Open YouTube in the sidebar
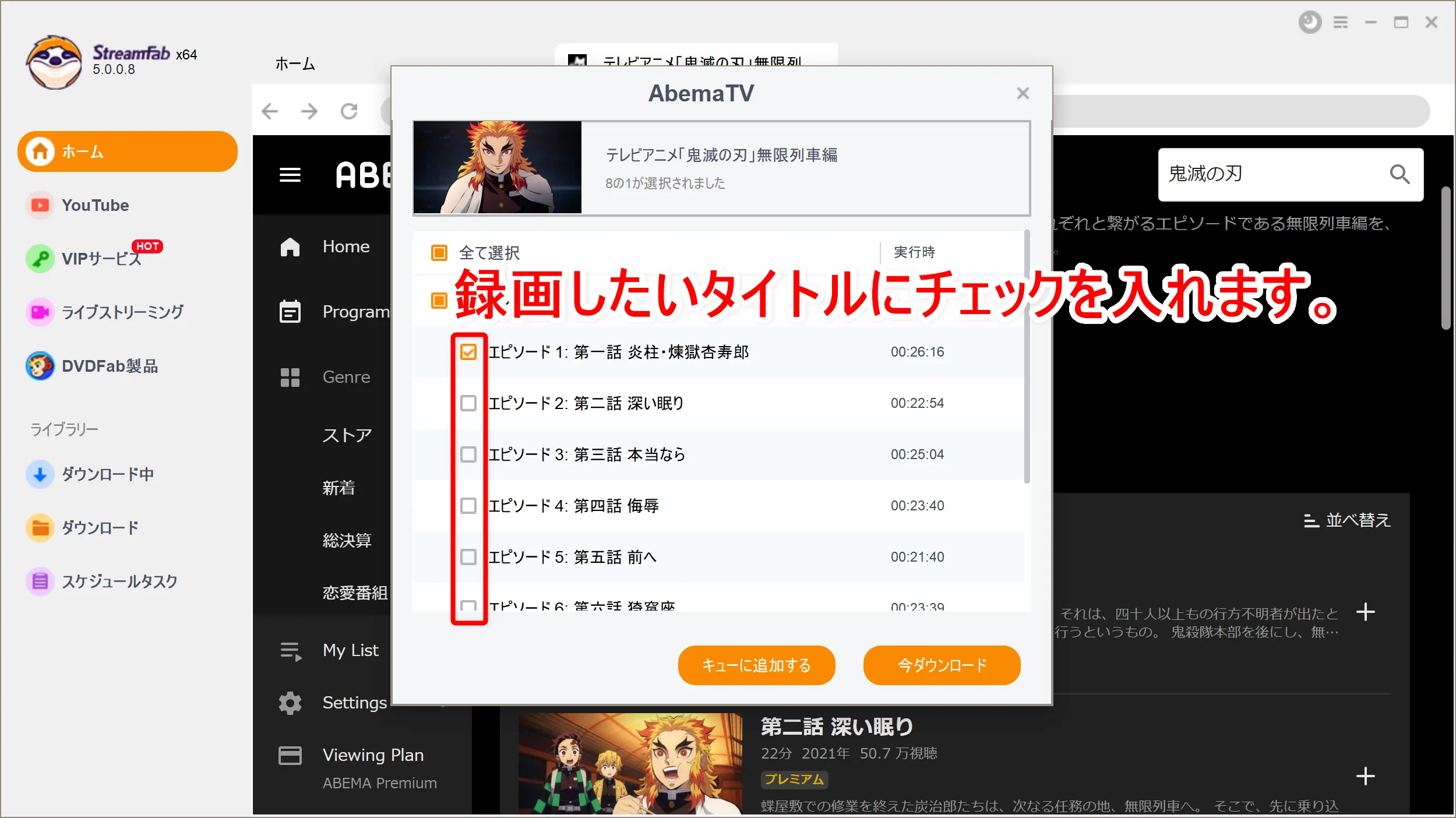This screenshot has height=818, width=1456. pyautogui.click(x=95, y=205)
